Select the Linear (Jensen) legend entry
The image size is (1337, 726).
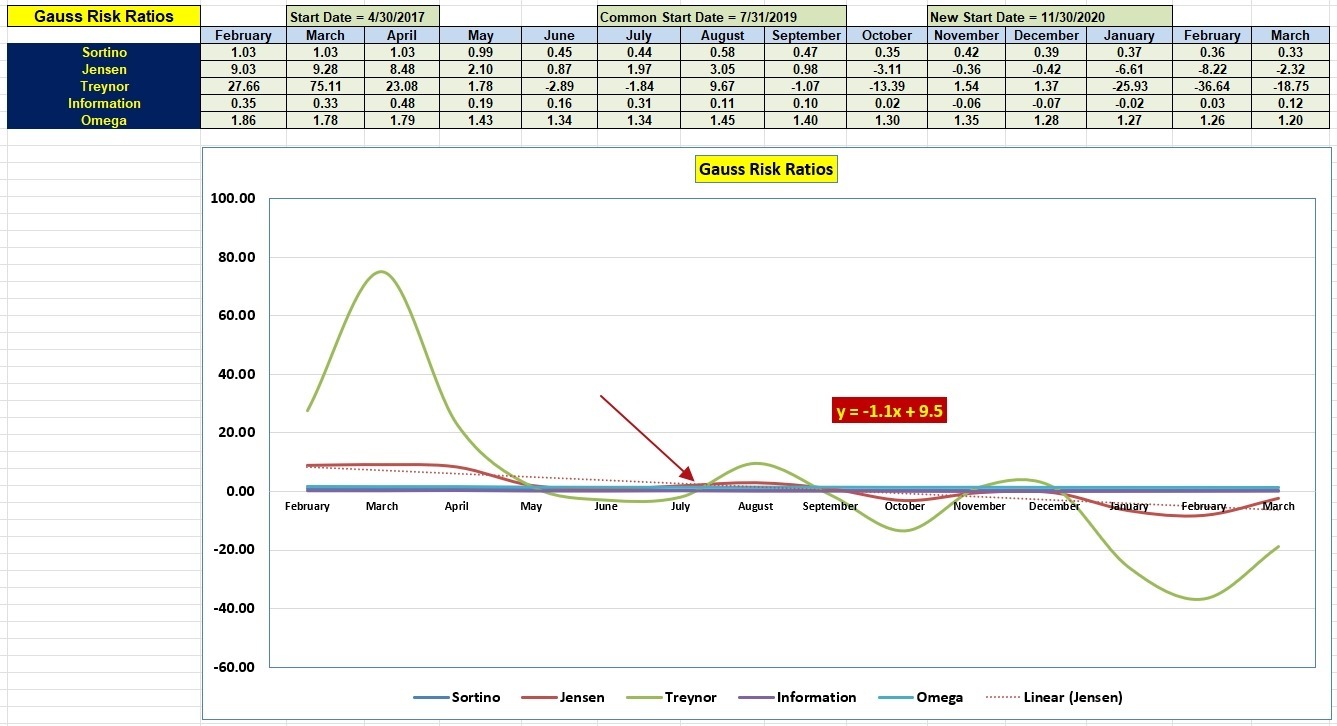tap(1054, 697)
